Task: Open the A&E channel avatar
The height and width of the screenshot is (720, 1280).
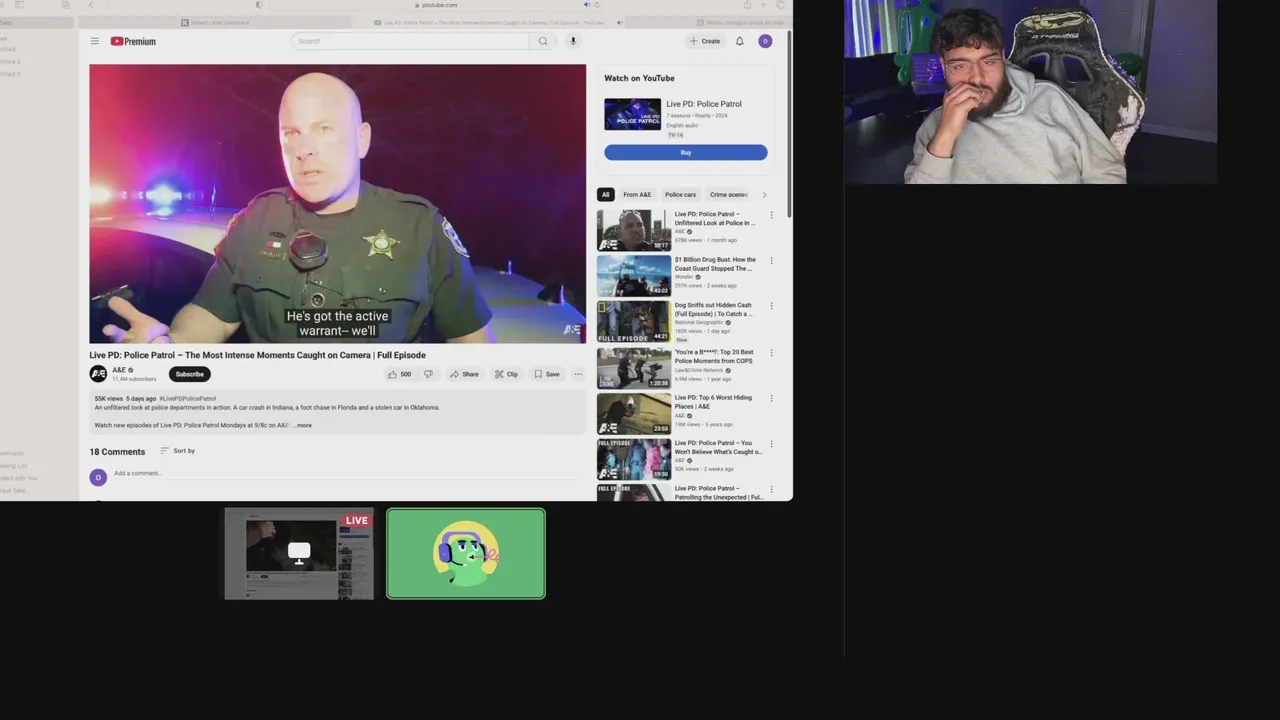Action: [98, 374]
